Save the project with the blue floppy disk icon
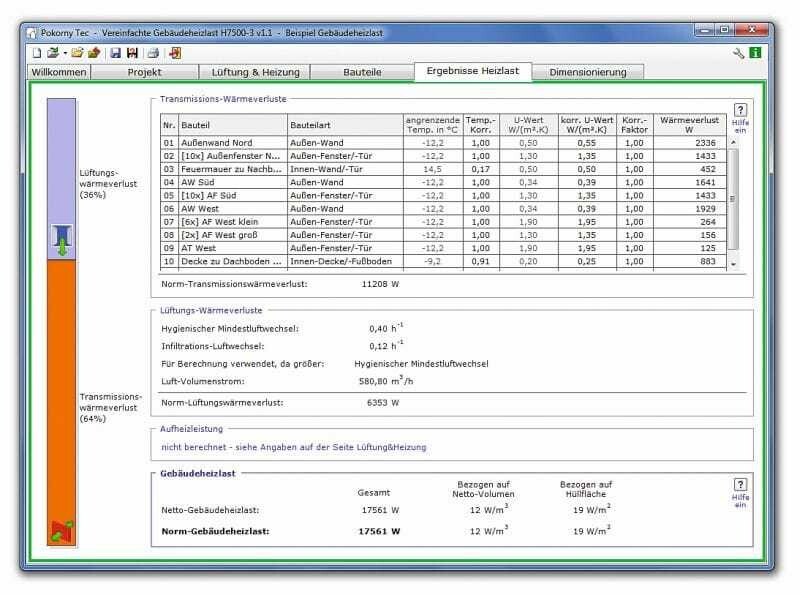 116,53
